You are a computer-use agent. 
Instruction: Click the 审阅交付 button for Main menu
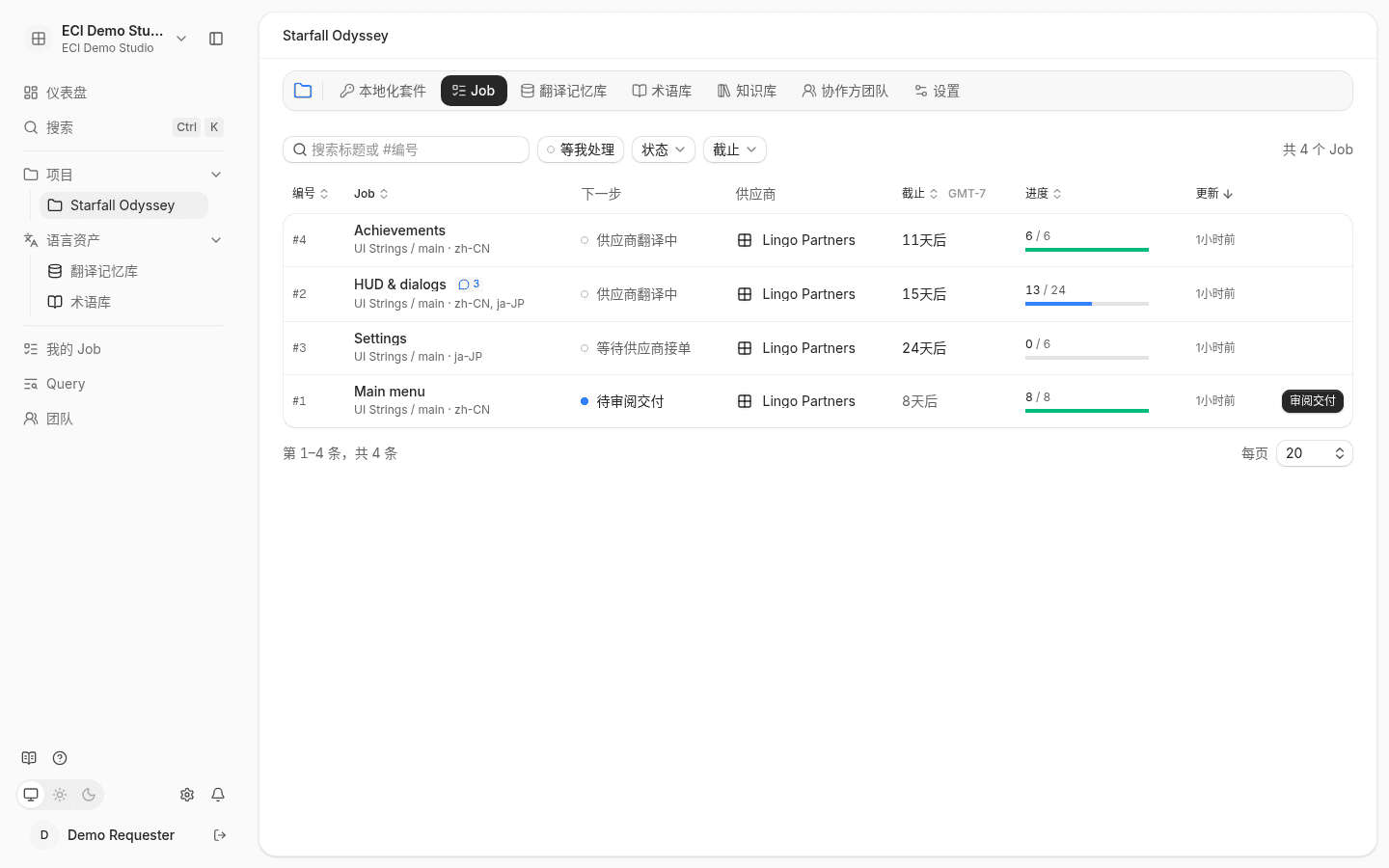tap(1313, 401)
